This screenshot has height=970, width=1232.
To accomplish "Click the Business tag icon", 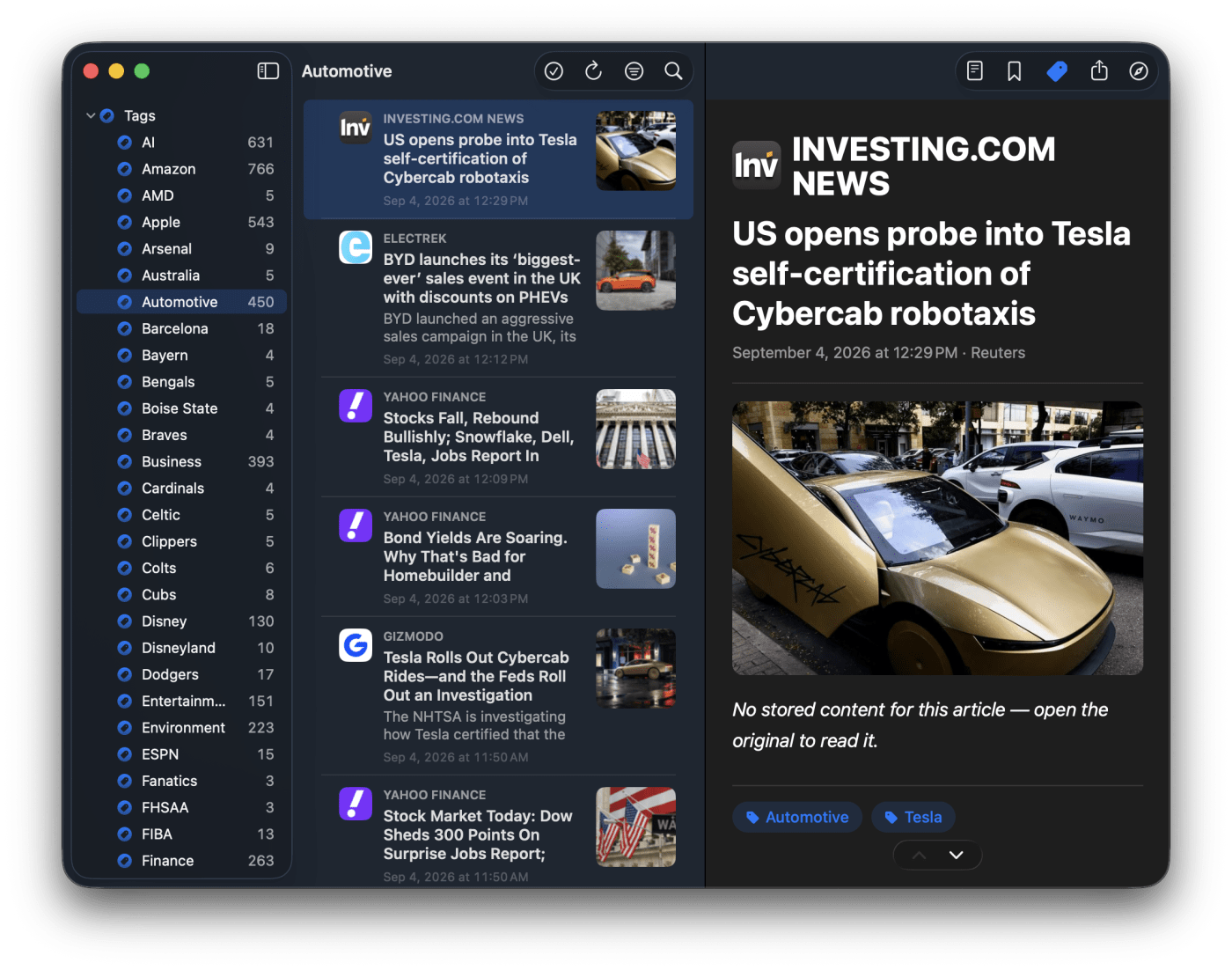I will click(x=125, y=462).
